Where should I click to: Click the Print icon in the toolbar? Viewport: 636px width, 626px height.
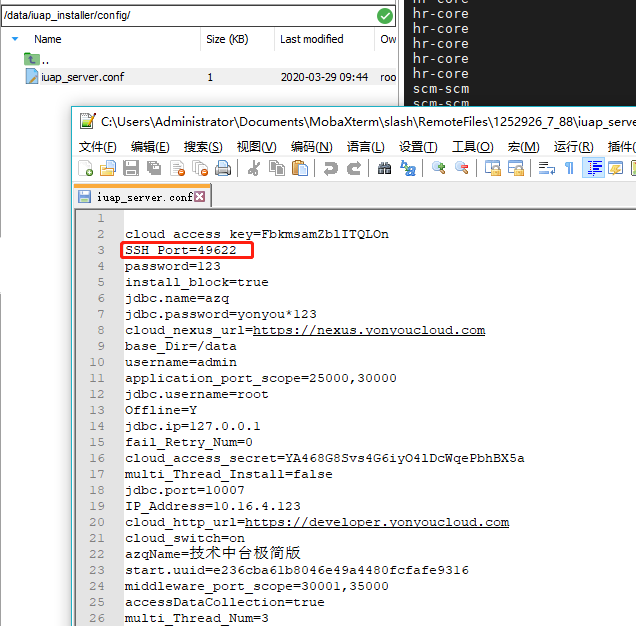click(x=223, y=168)
